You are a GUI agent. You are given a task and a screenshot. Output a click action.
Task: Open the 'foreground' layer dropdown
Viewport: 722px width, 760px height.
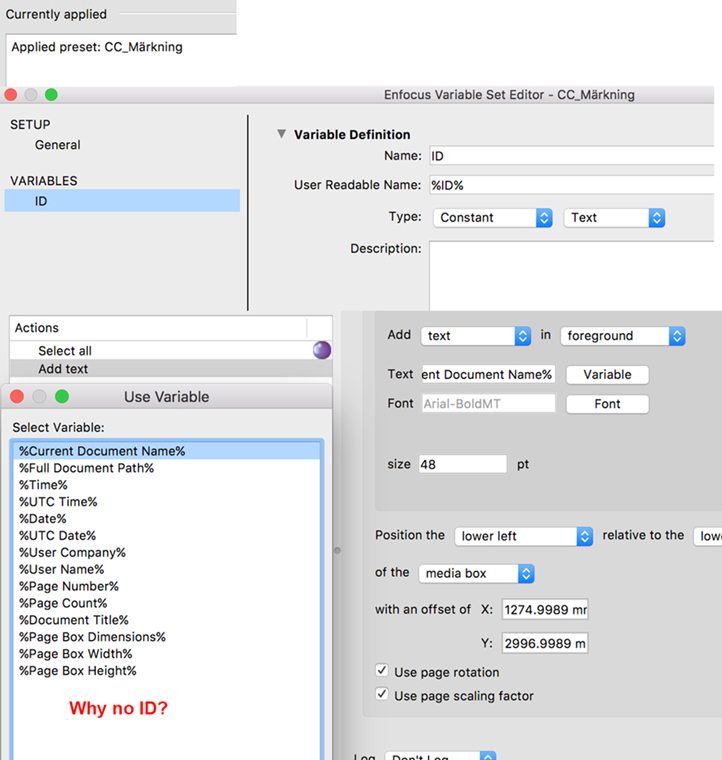(623, 336)
